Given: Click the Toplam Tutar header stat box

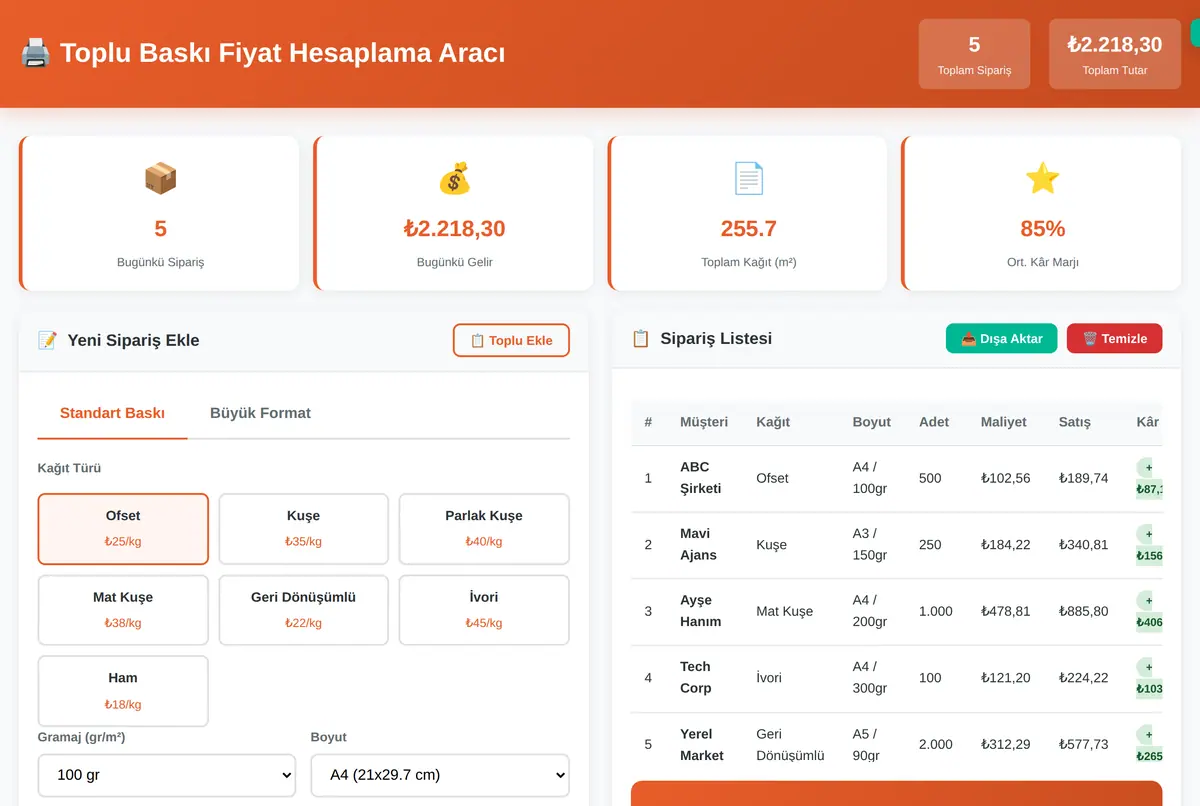Looking at the screenshot, I should point(1114,54).
